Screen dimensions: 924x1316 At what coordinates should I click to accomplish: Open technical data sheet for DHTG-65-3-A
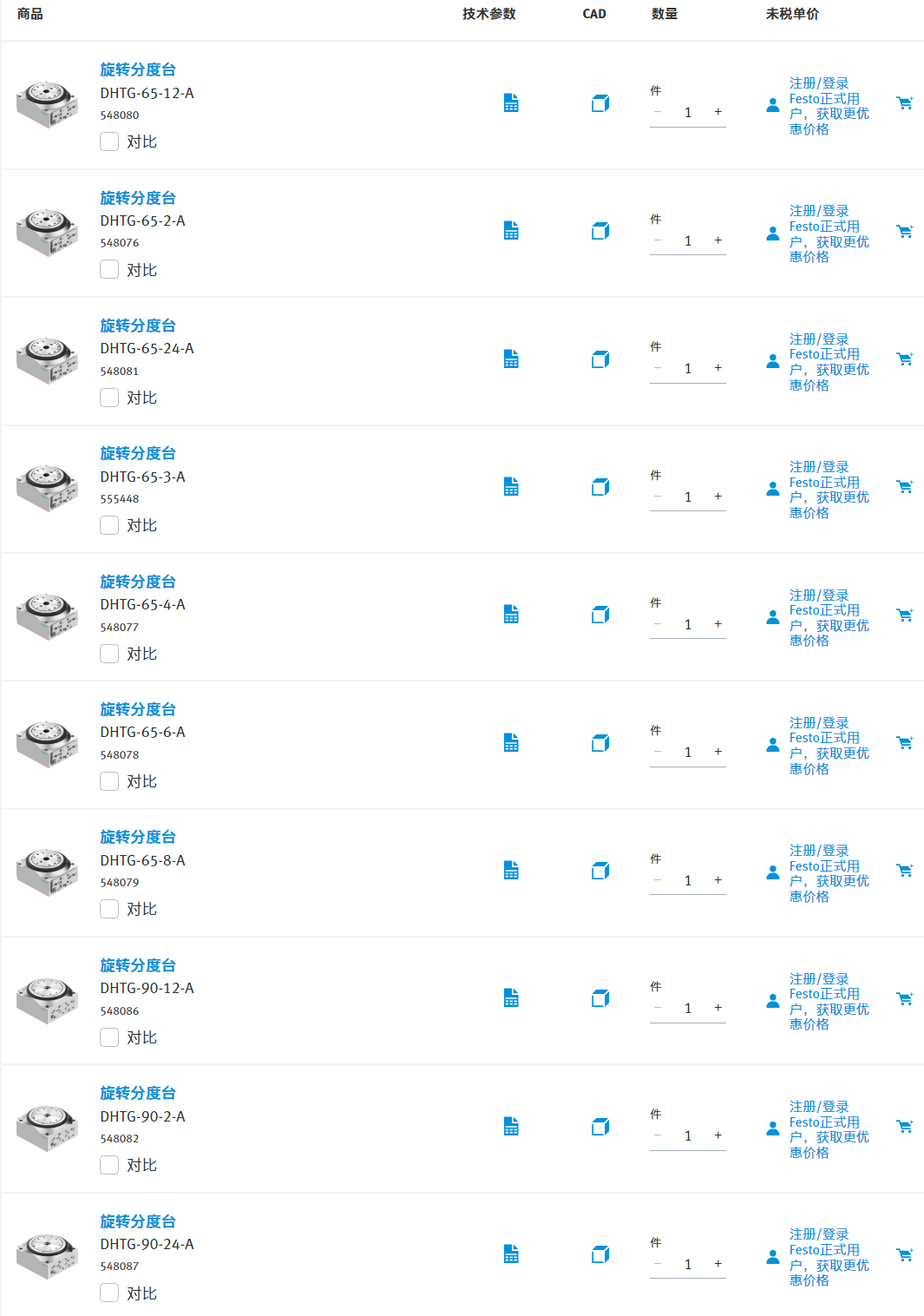511,487
